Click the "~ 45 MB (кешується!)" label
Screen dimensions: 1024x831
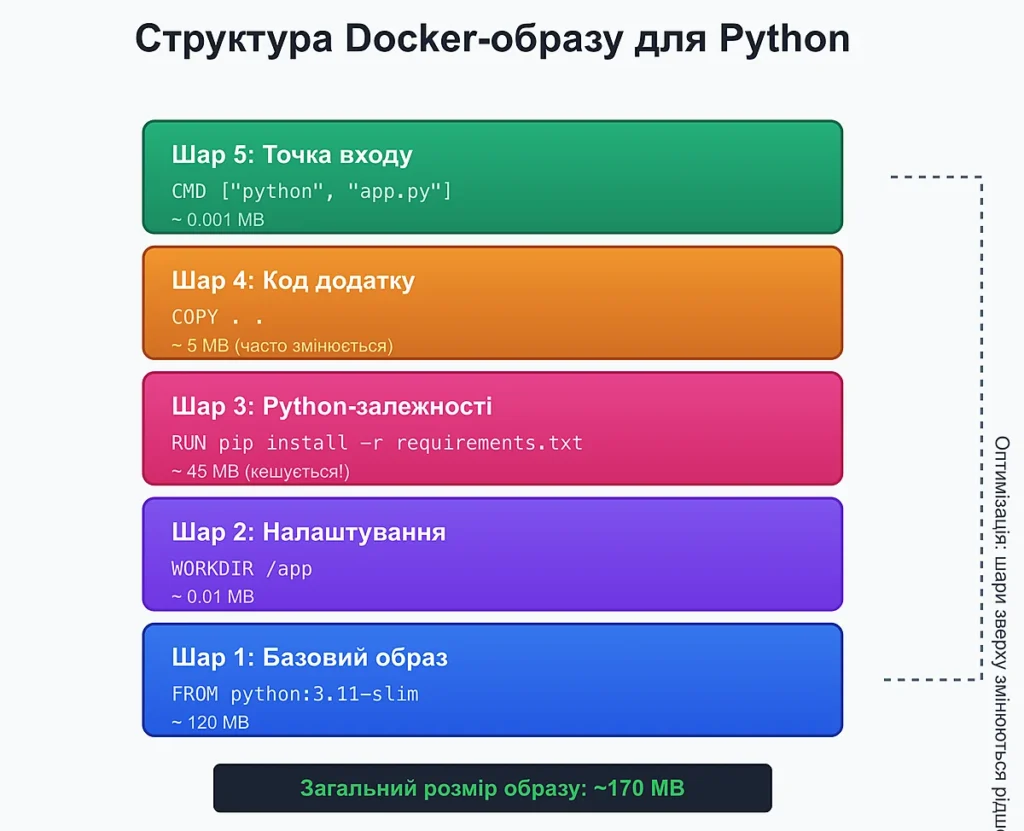[260, 471]
